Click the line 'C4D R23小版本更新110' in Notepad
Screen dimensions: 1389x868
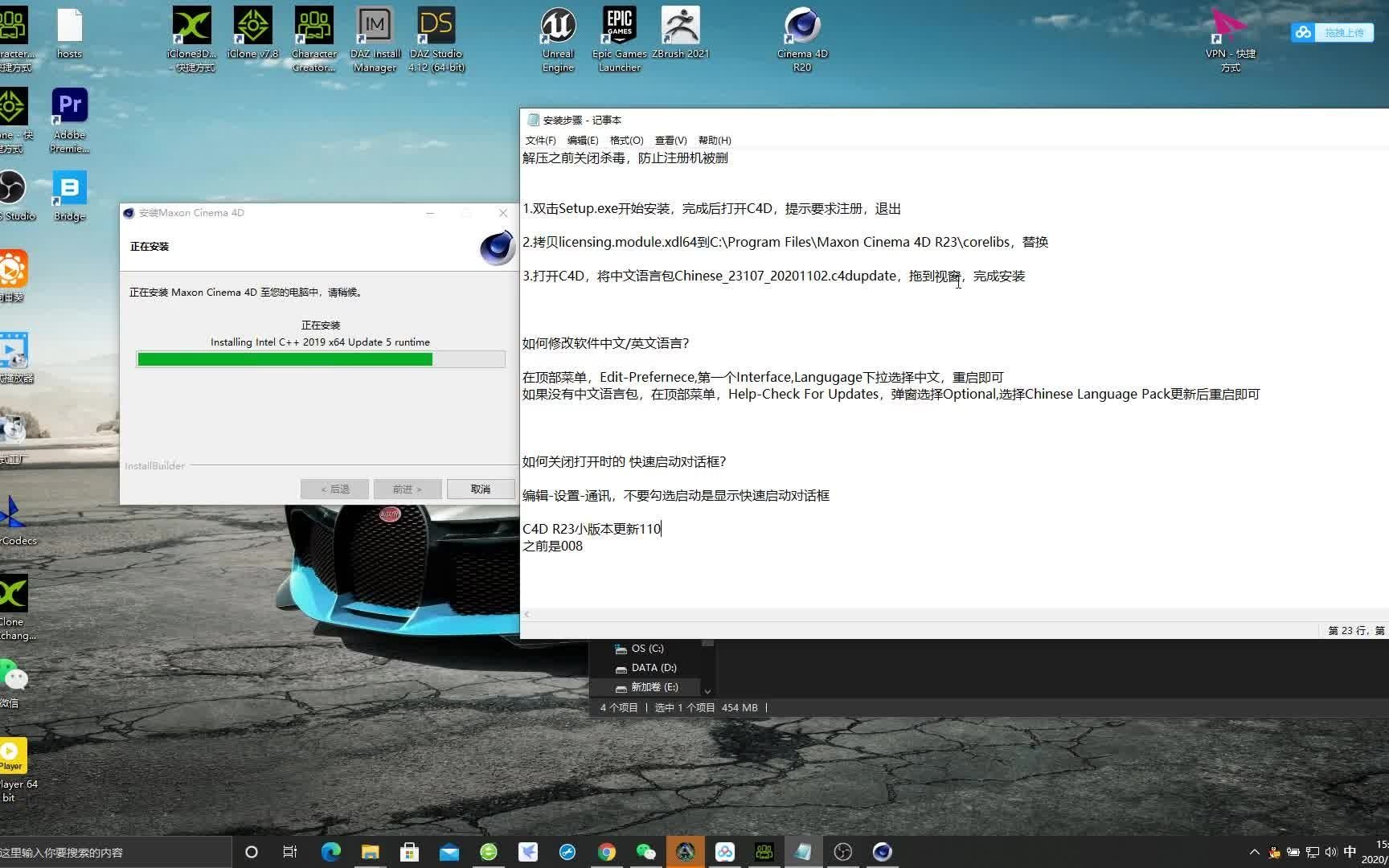592,529
